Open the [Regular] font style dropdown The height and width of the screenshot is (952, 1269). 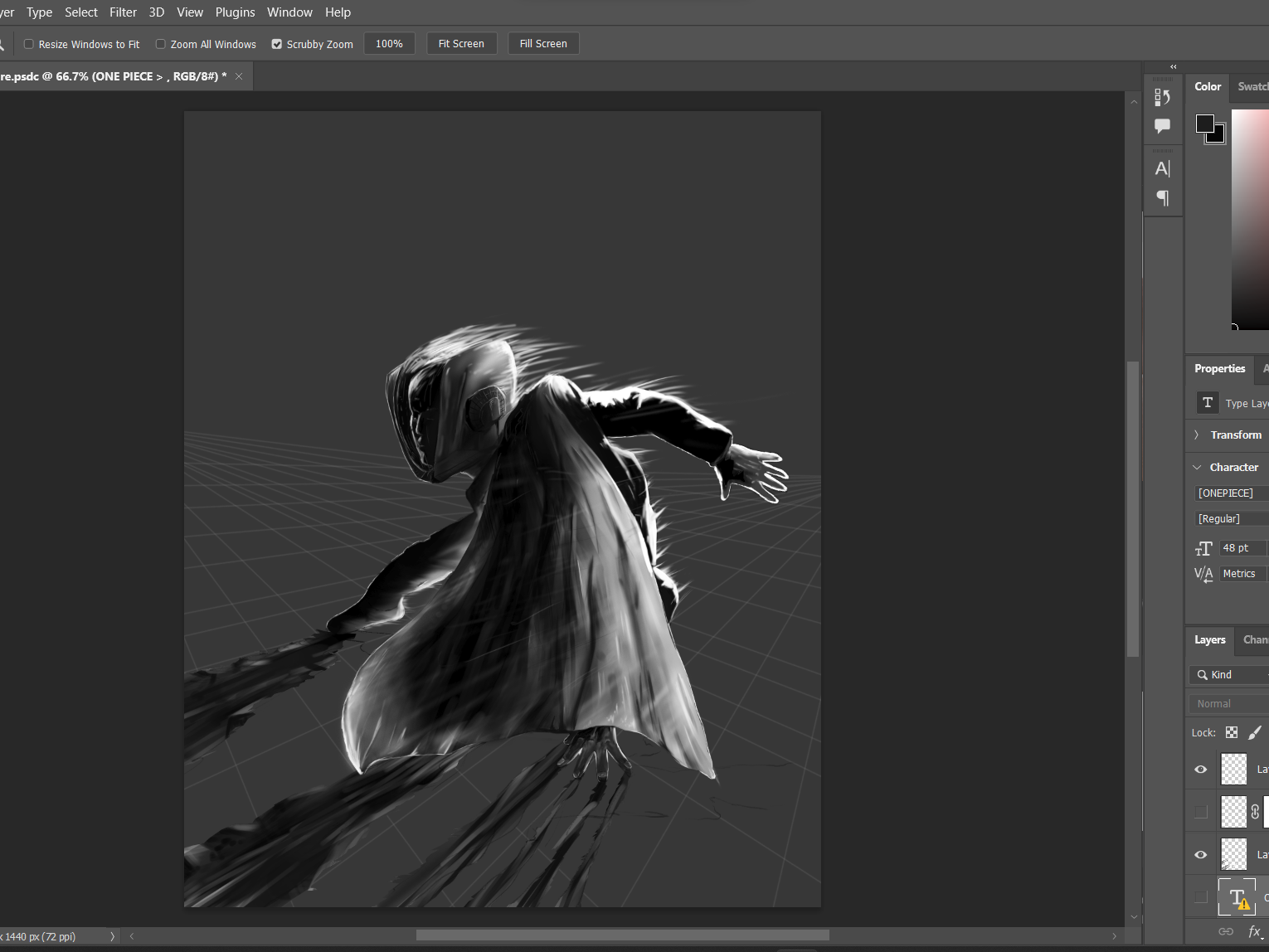[x=1232, y=518]
